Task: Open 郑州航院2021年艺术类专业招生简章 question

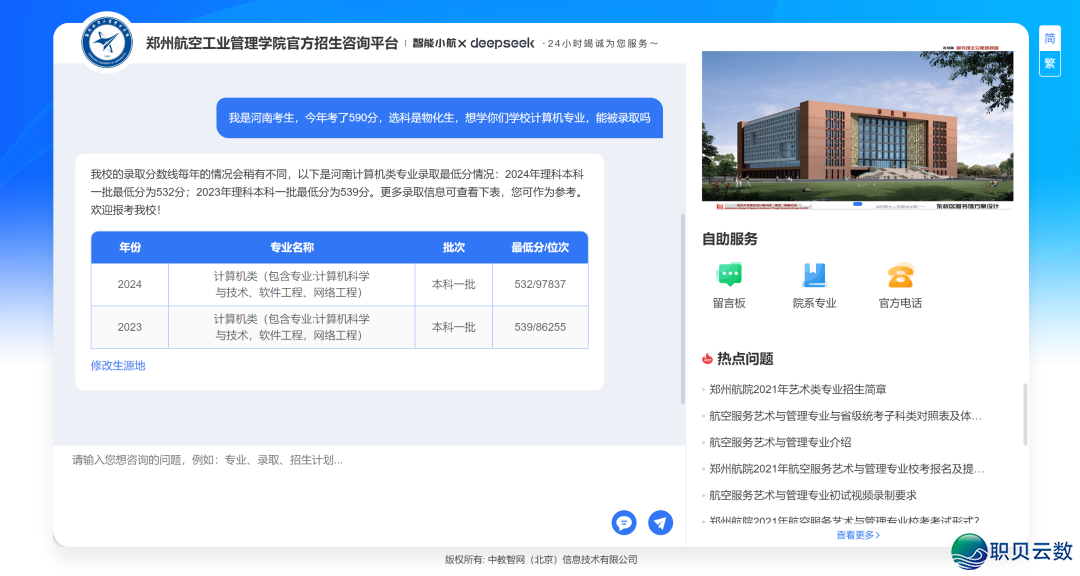Action: click(x=797, y=390)
